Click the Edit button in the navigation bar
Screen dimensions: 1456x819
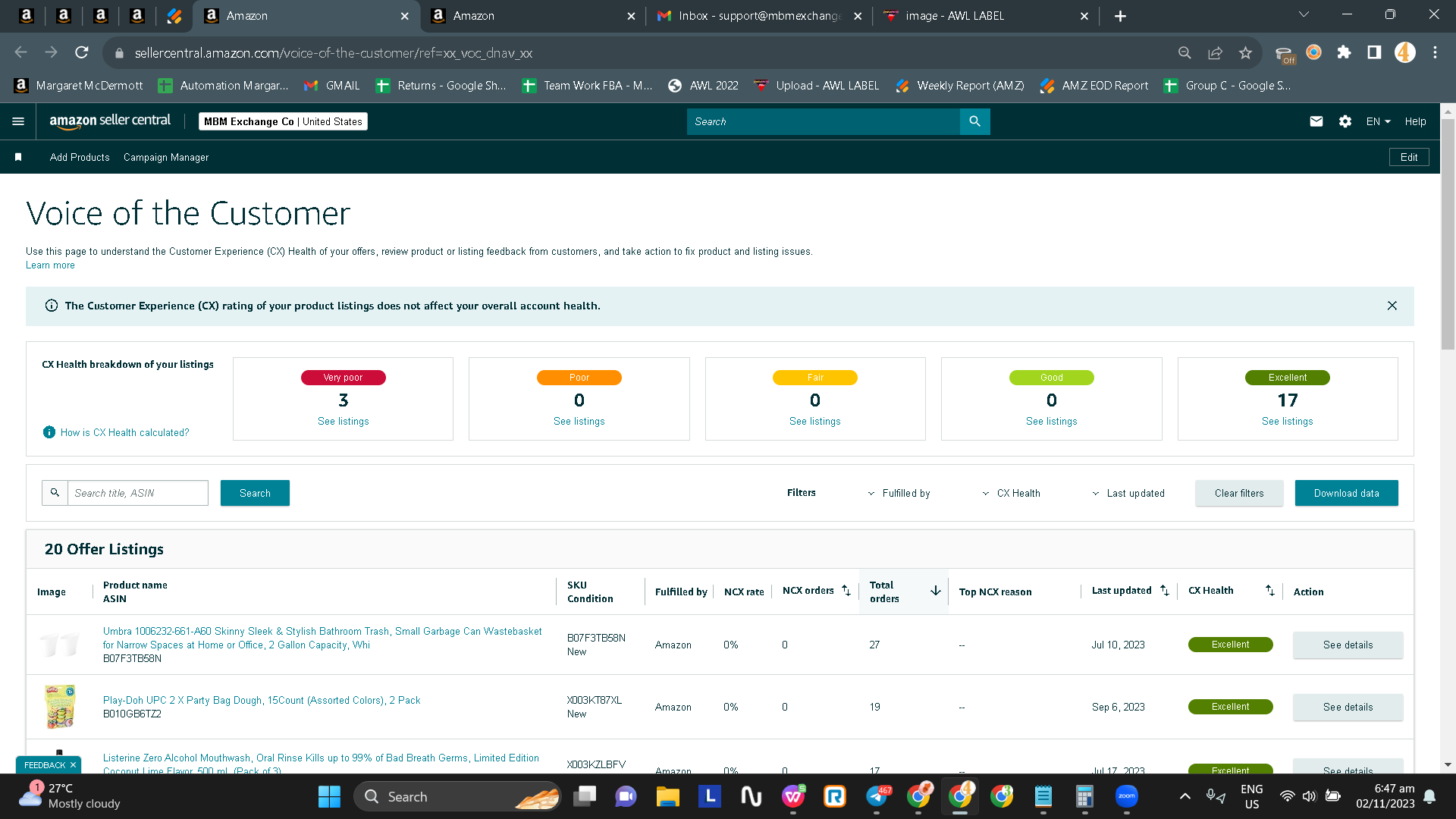coord(1409,157)
